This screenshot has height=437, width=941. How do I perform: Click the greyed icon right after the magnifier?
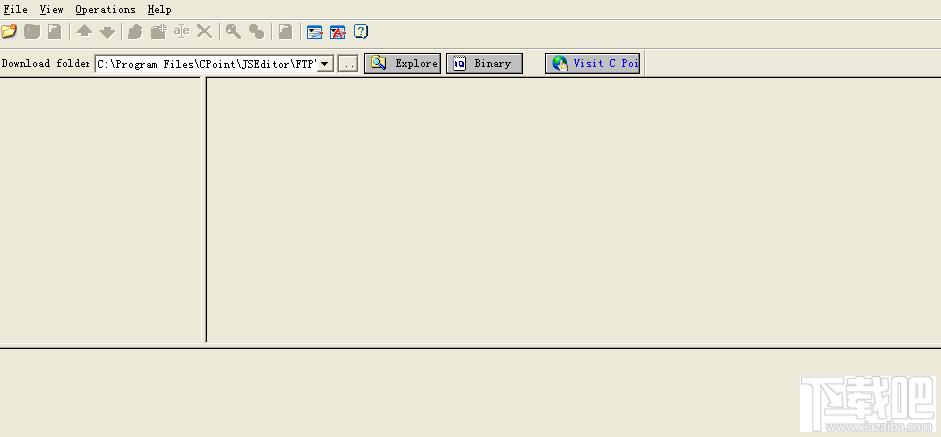pos(256,31)
